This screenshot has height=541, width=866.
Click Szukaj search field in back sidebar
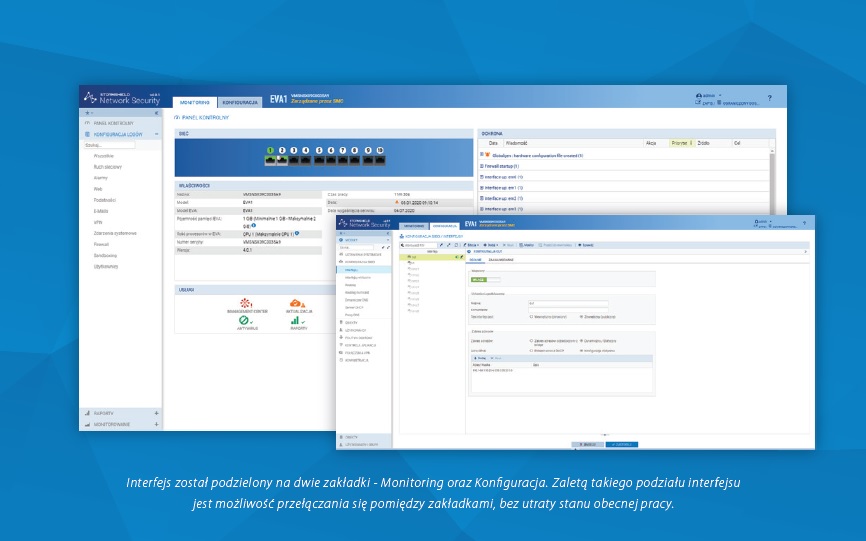[109, 145]
